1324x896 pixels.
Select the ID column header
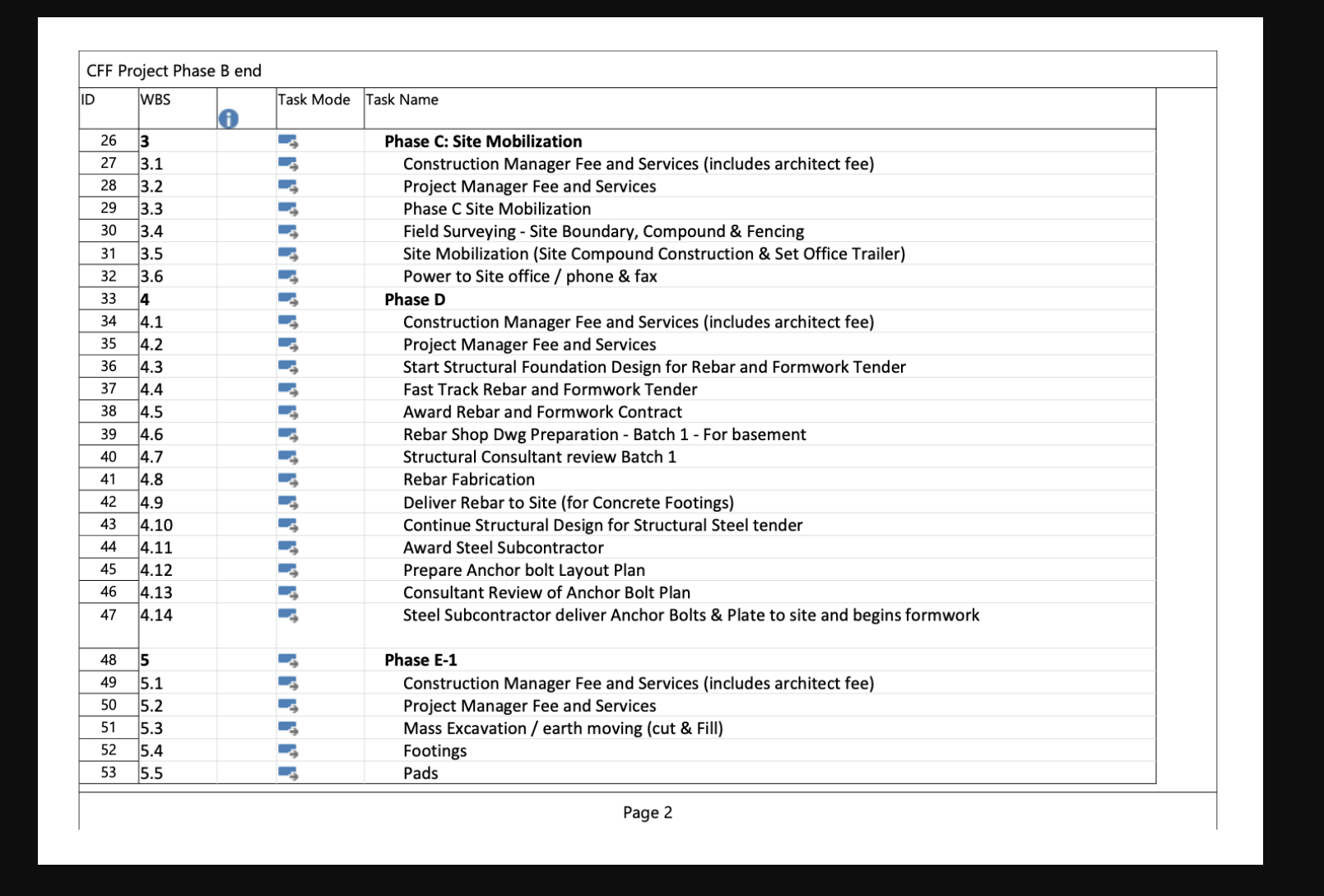87,100
